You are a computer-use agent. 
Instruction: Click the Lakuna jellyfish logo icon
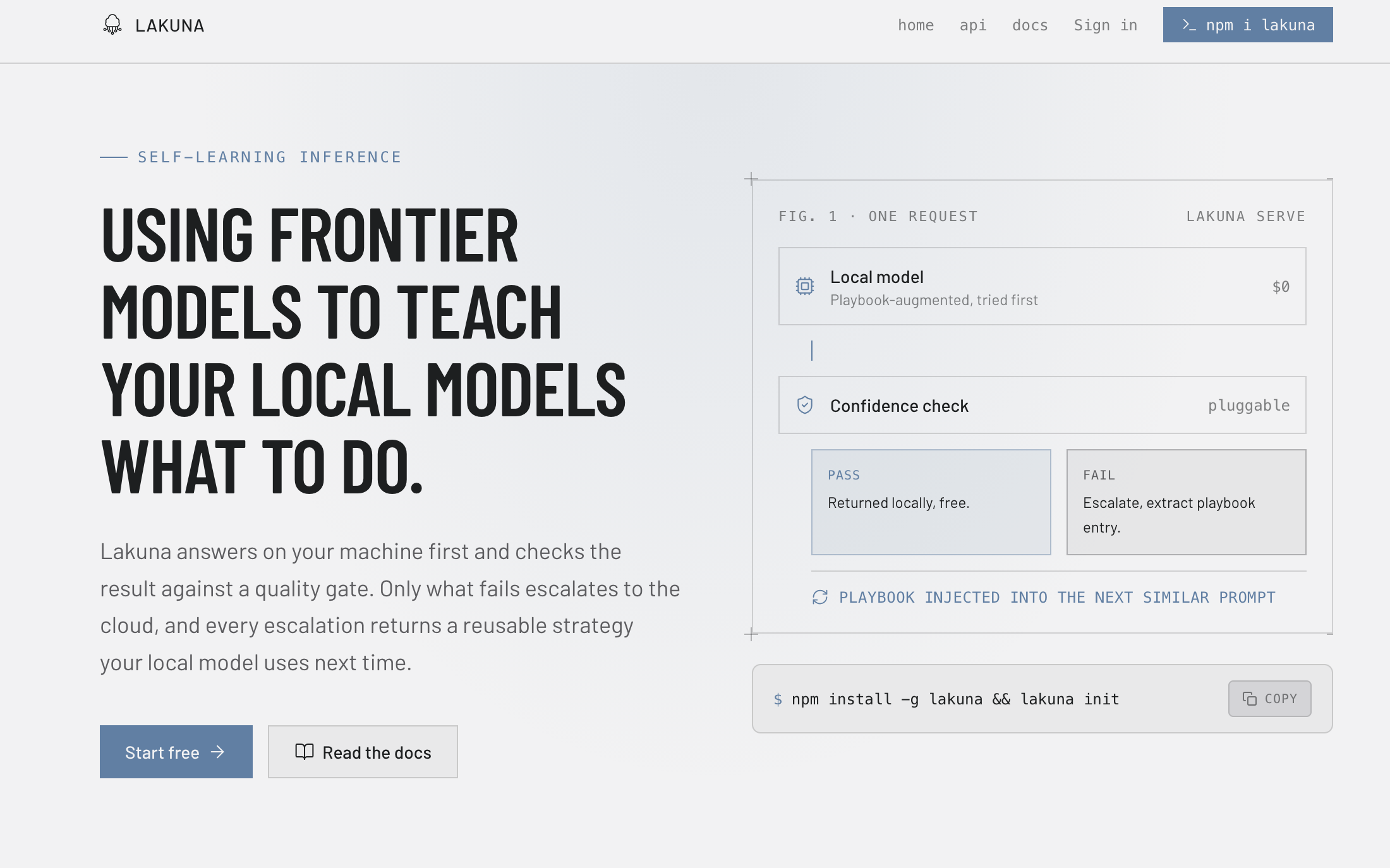pos(112,25)
